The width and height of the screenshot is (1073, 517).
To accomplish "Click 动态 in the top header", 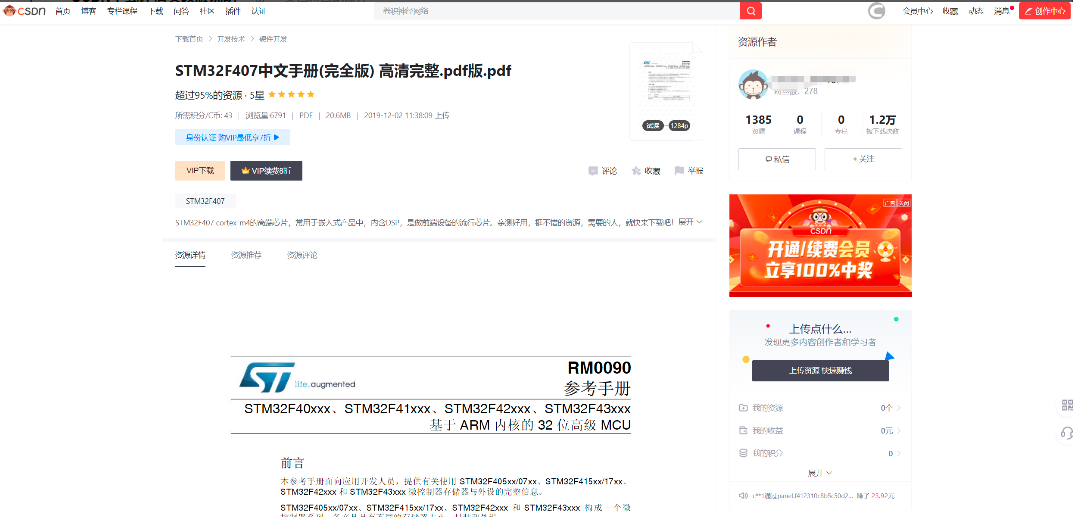I will [x=976, y=11].
